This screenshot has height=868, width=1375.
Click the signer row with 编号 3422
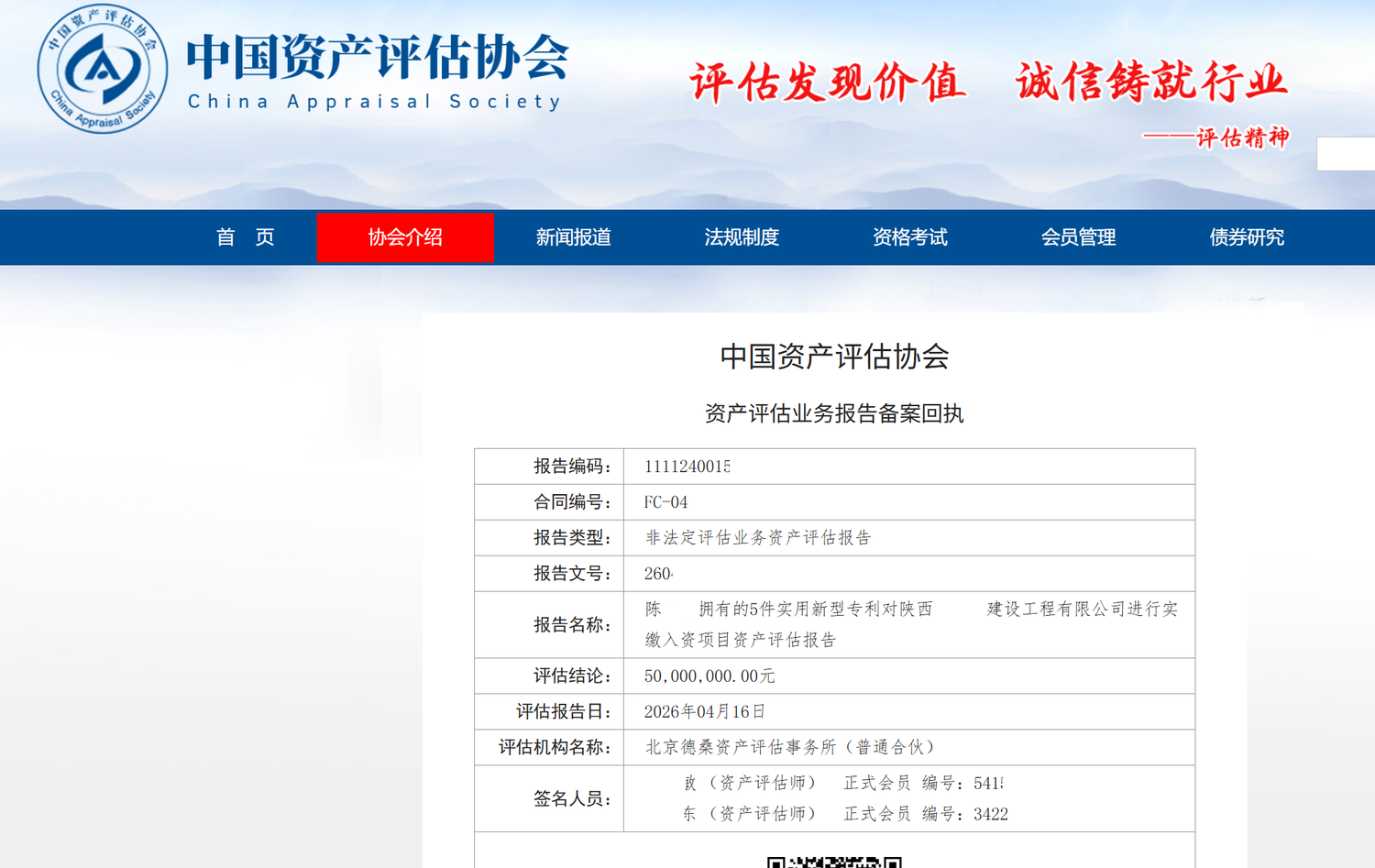point(845,814)
